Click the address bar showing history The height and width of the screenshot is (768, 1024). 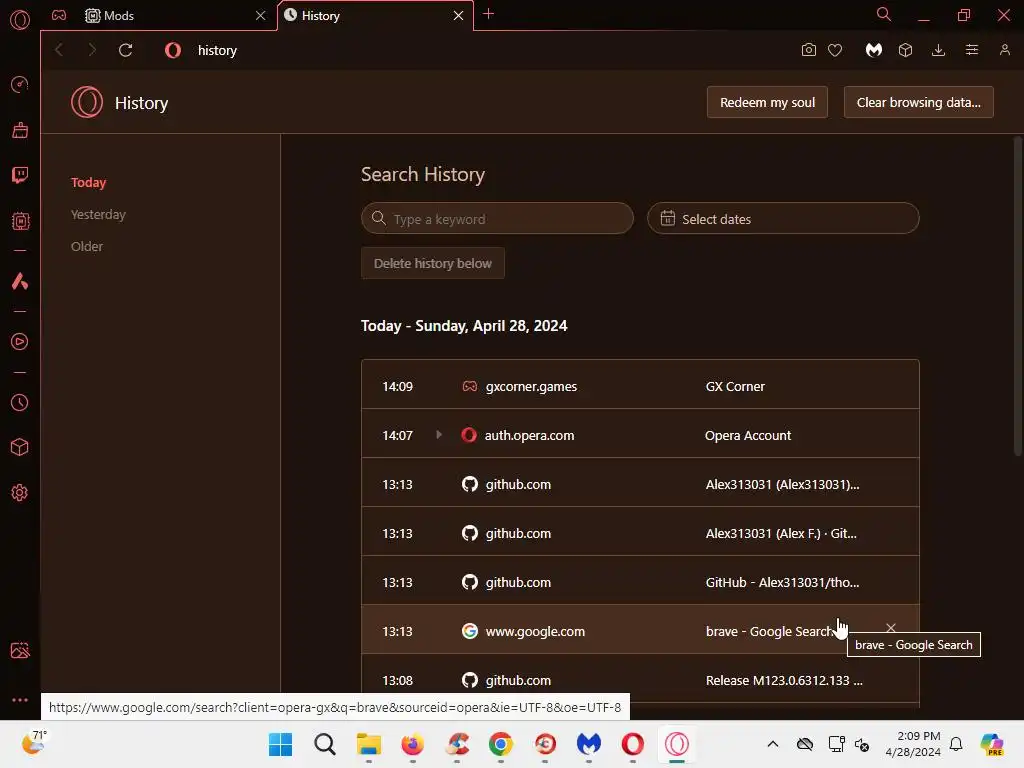[217, 50]
